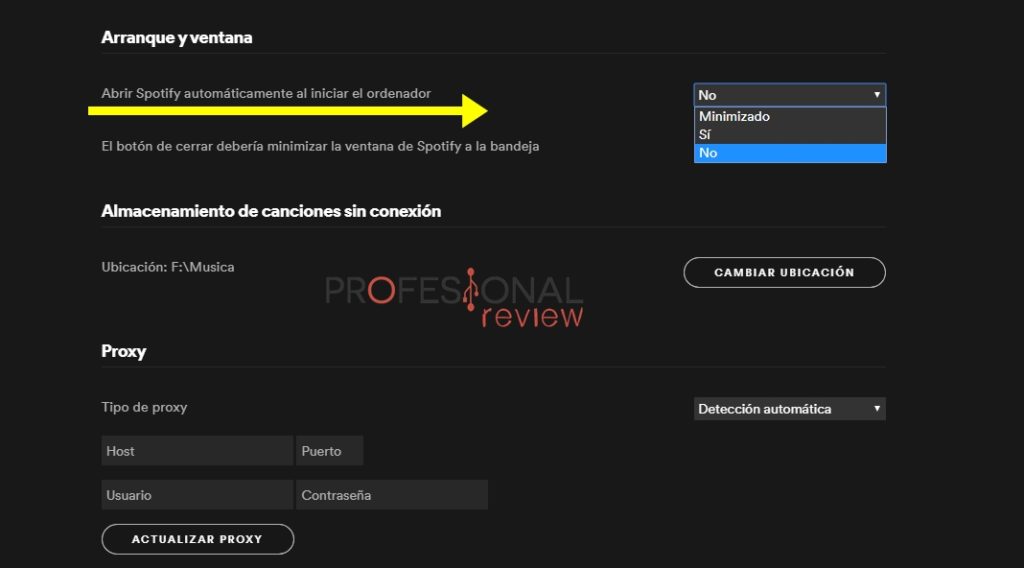Click the Cambiar Ubicación button
1024x568 pixels.
pyautogui.click(x=784, y=272)
